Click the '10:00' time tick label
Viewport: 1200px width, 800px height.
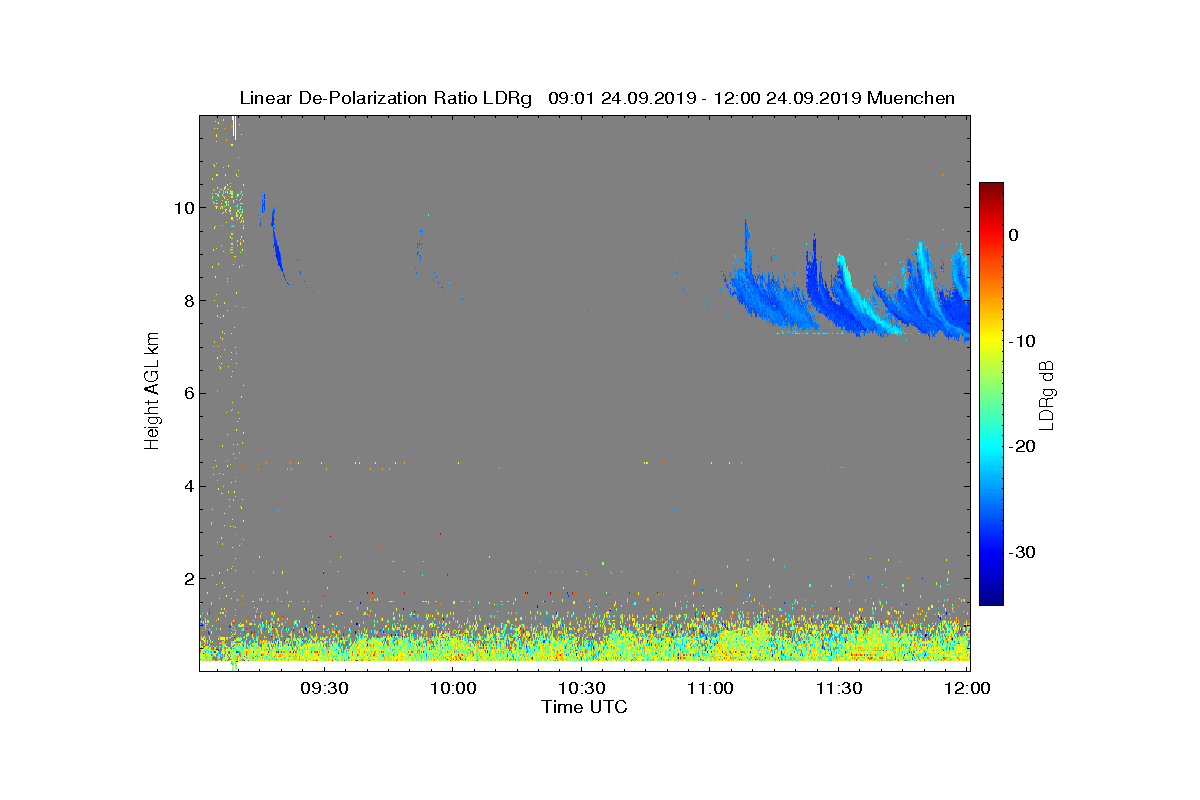(x=454, y=689)
